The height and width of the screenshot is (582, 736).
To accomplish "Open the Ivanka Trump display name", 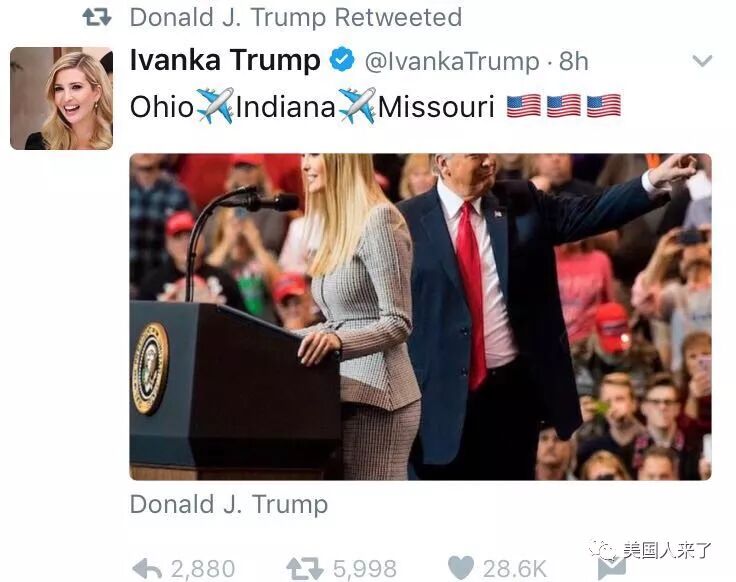I will point(225,60).
